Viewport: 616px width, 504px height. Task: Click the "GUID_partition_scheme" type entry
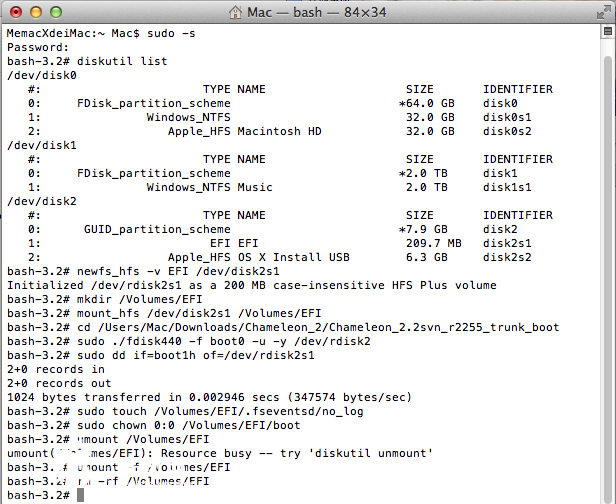pyautogui.click(x=157, y=229)
